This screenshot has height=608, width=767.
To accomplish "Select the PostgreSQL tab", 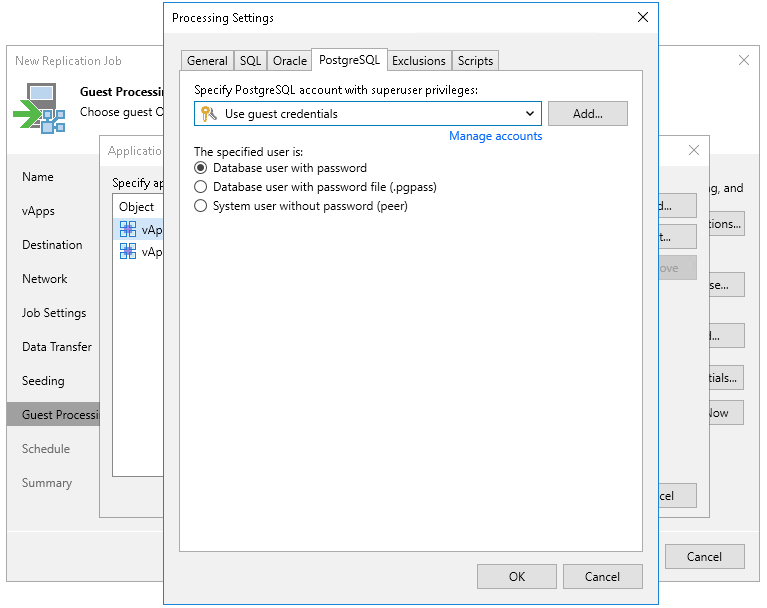I will pos(349,60).
